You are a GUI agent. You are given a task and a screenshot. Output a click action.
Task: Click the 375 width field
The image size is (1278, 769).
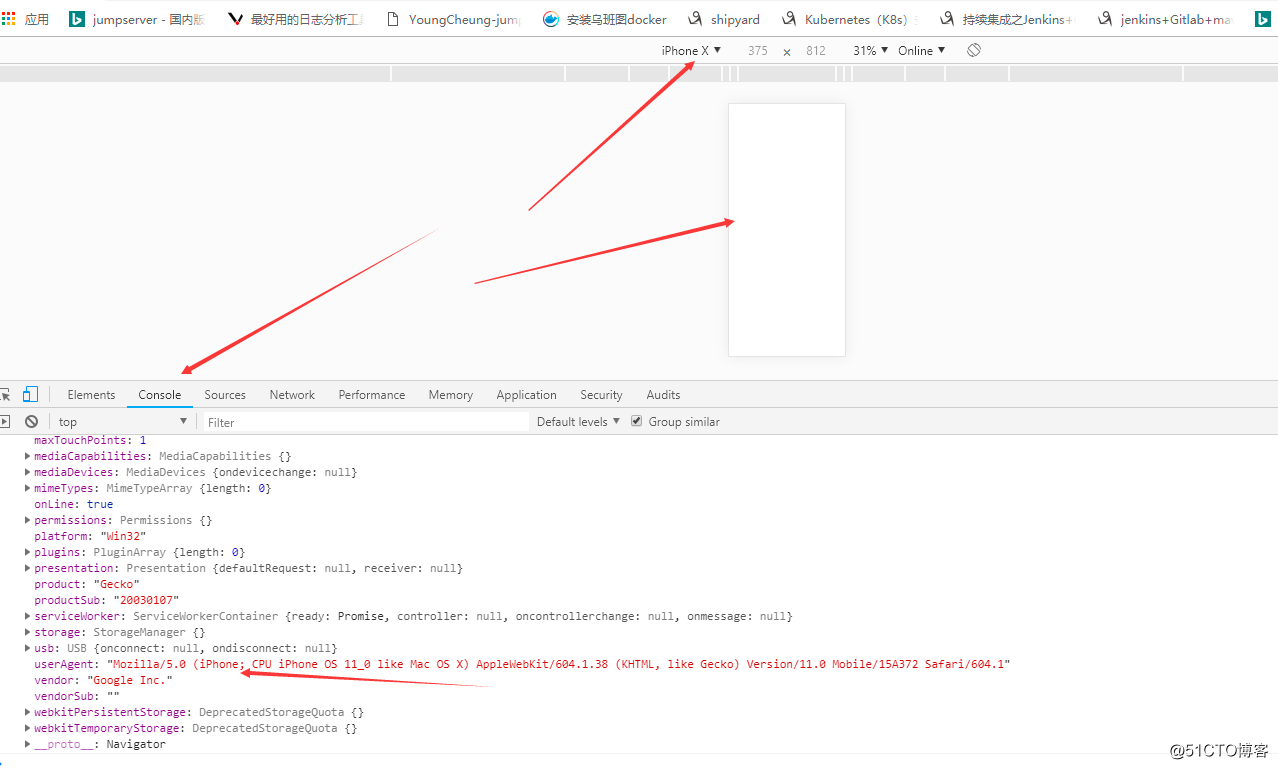click(758, 50)
